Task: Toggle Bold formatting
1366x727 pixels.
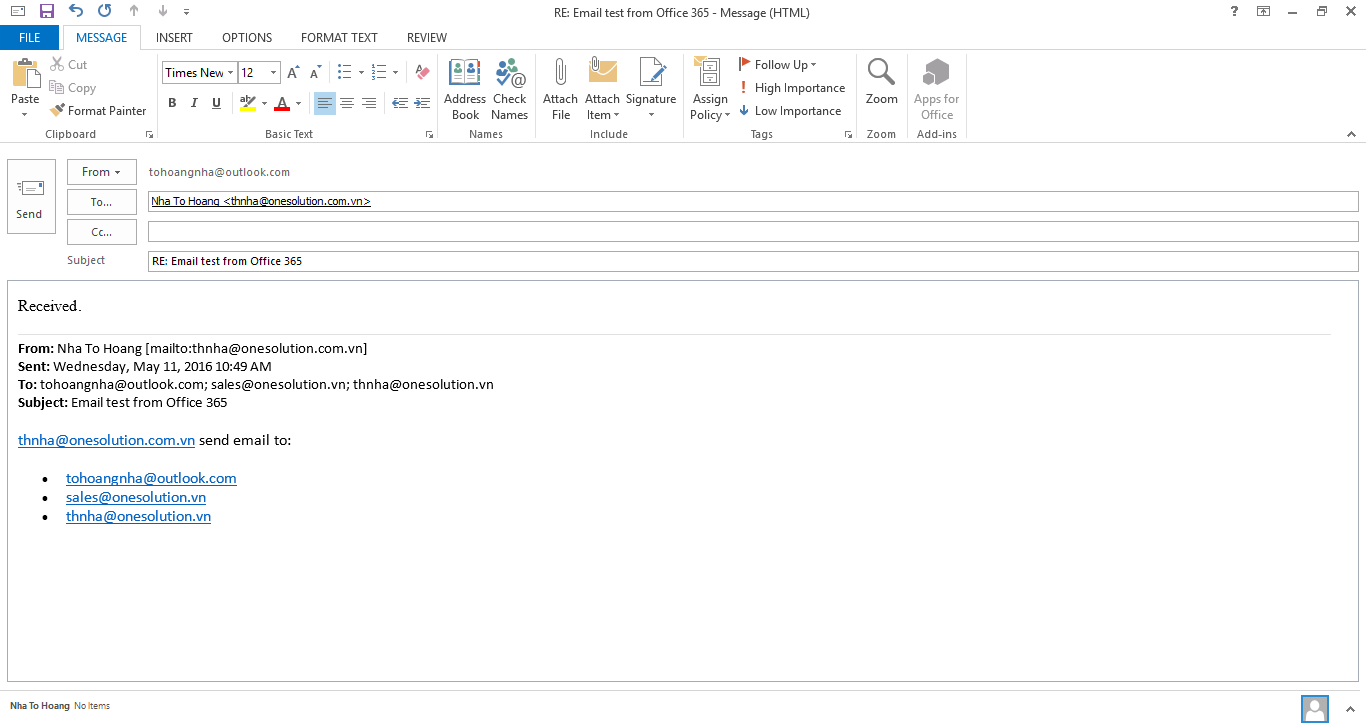Action: (172, 103)
